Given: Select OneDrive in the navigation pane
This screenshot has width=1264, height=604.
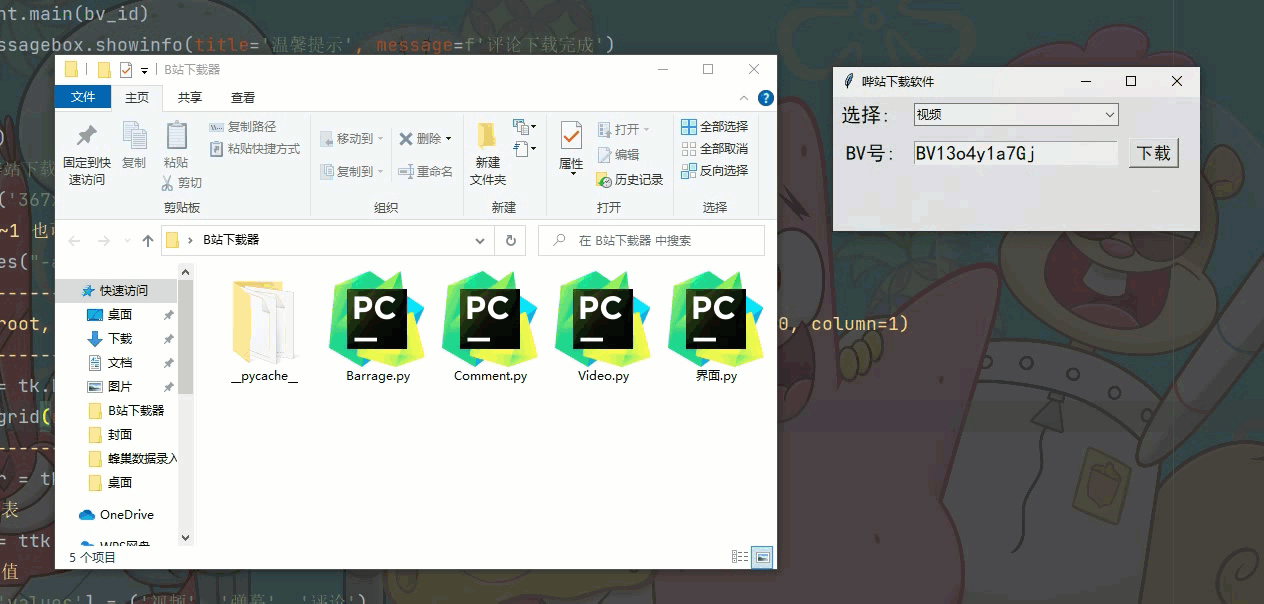Looking at the screenshot, I should (x=116, y=515).
